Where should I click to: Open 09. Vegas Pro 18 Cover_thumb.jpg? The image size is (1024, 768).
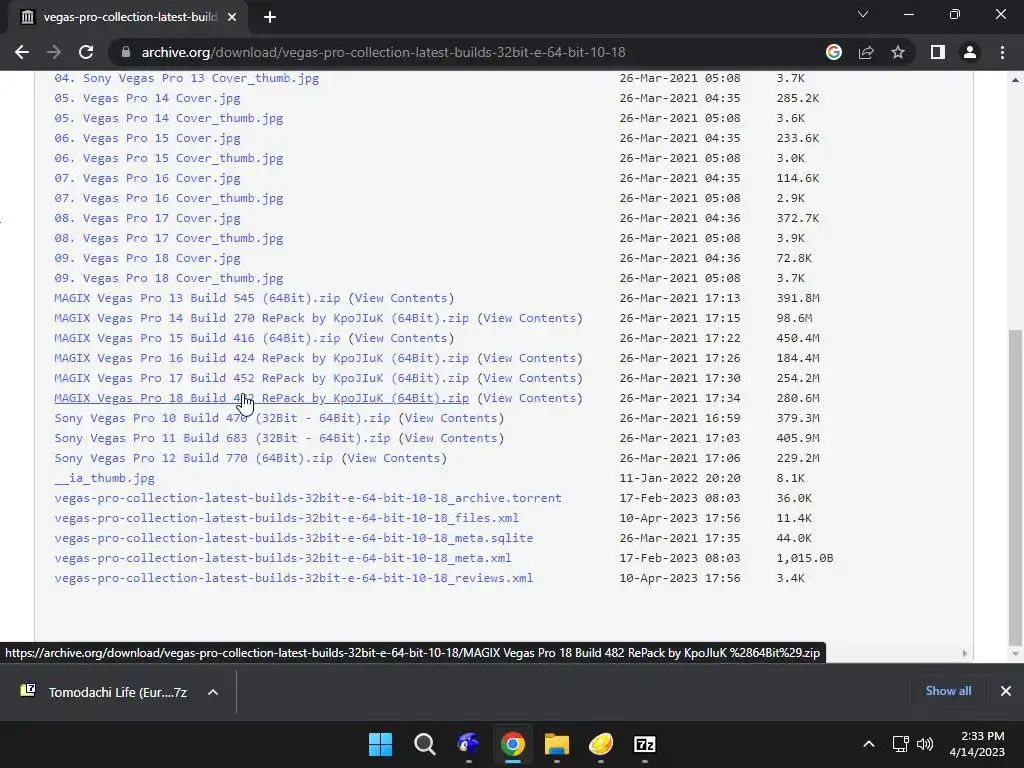point(168,278)
